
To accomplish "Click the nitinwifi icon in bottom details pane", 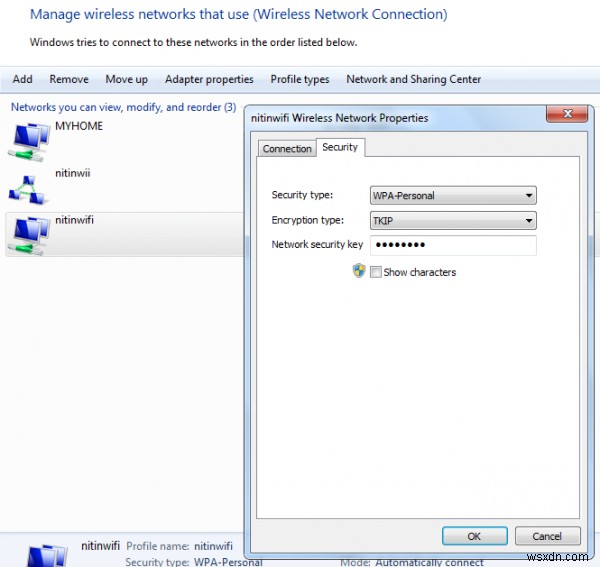I will click(47, 556).
